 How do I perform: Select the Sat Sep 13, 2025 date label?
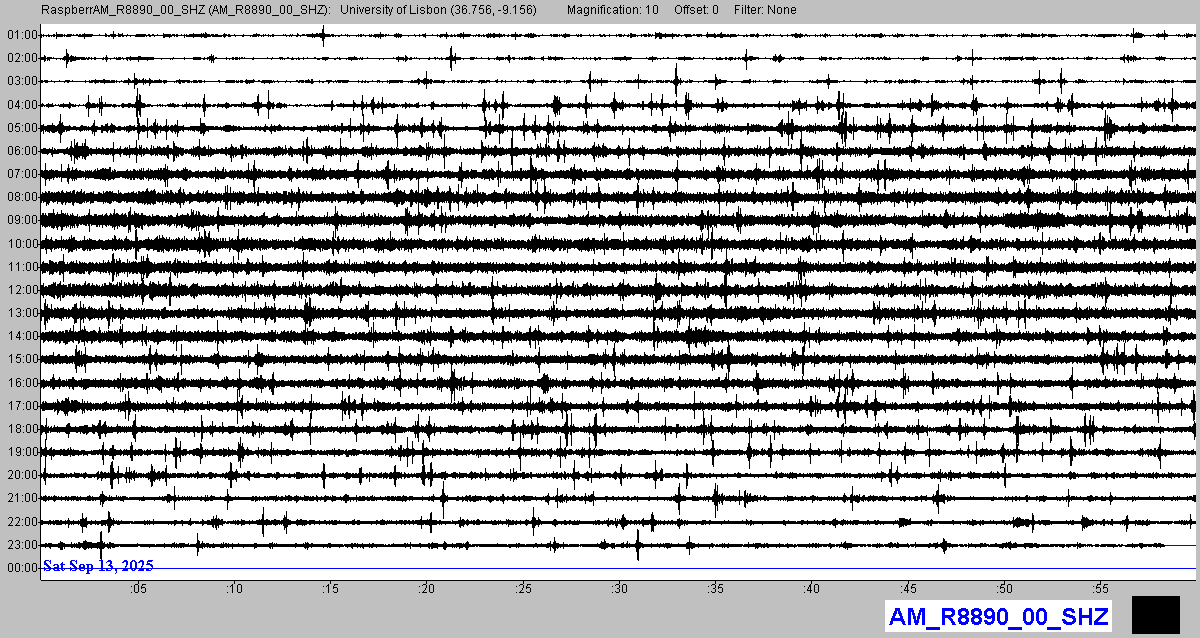click(98, 566)
